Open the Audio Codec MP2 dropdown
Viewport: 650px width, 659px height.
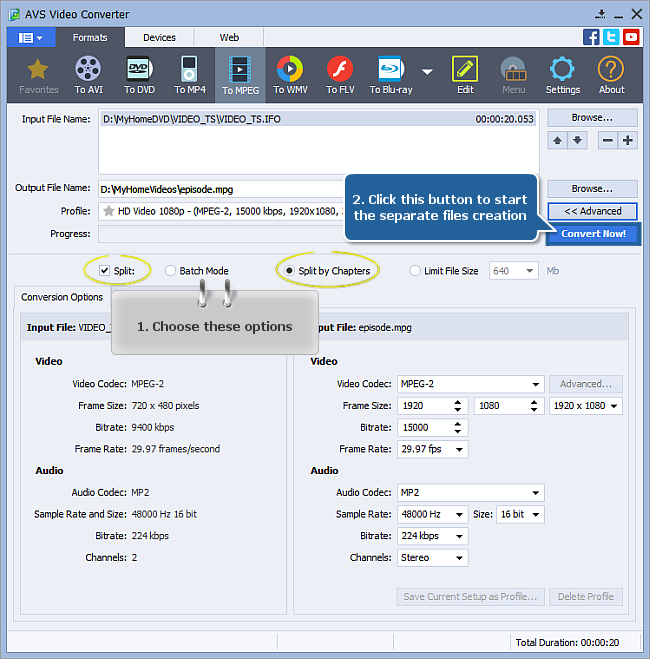coord(471,493)
